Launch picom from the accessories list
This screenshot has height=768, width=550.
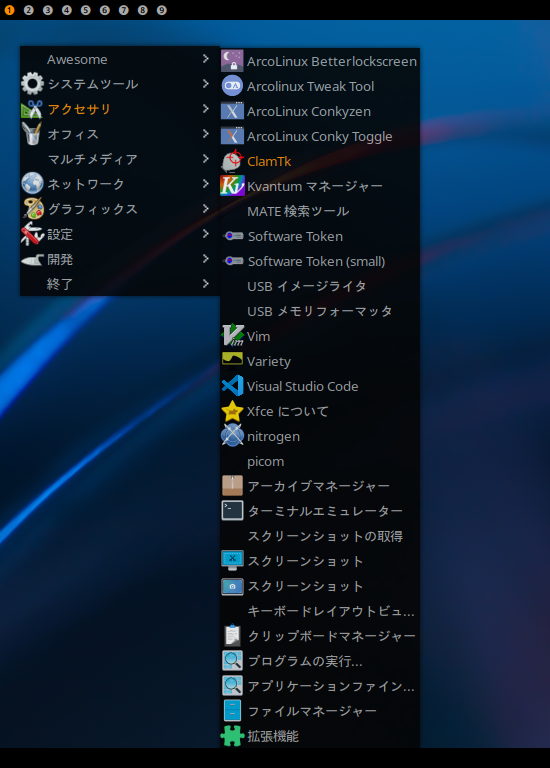(320, 461)
